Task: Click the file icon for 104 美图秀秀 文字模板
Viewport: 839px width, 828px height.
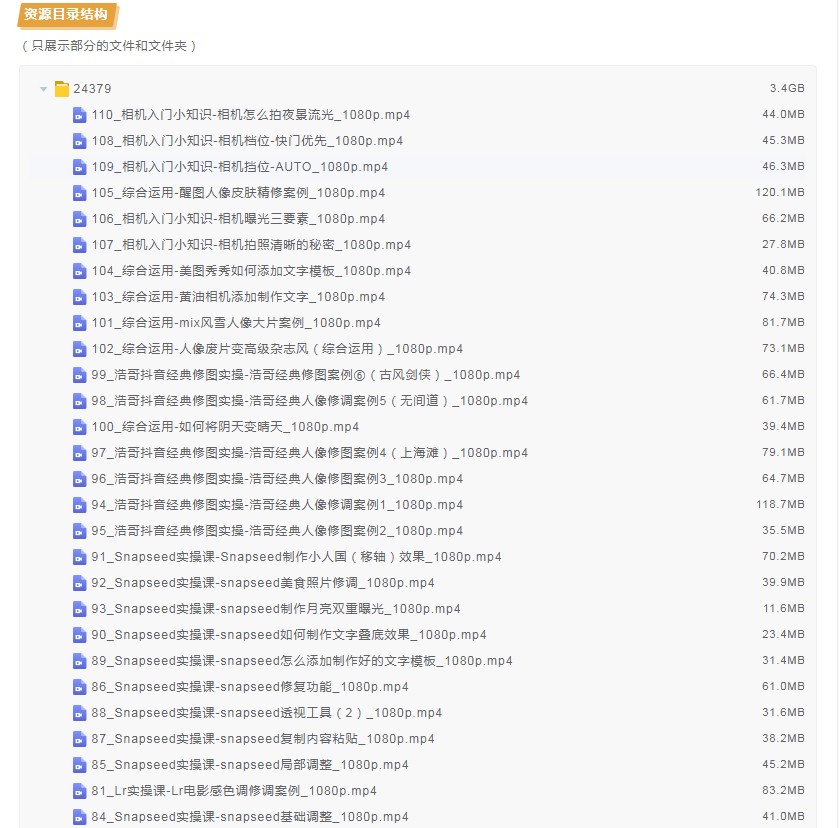Action: pyautogui.click(x=79, y=271)
